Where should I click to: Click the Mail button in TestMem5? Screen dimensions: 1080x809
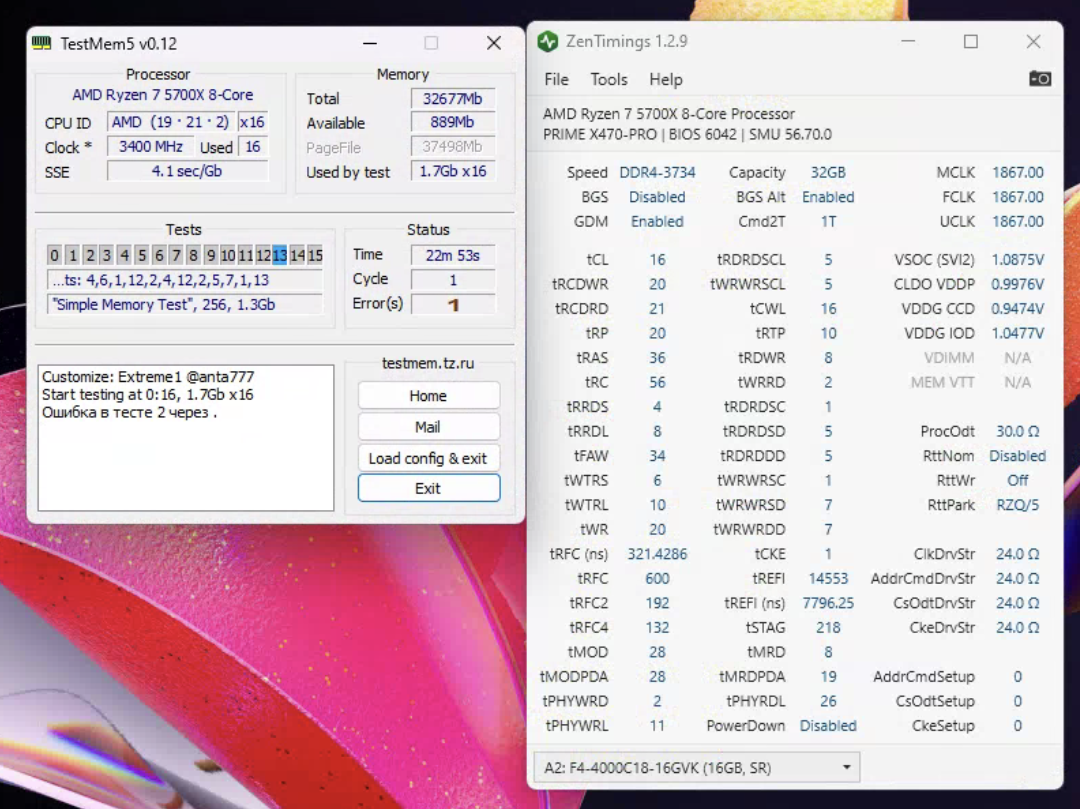click(x=428, y=427)
